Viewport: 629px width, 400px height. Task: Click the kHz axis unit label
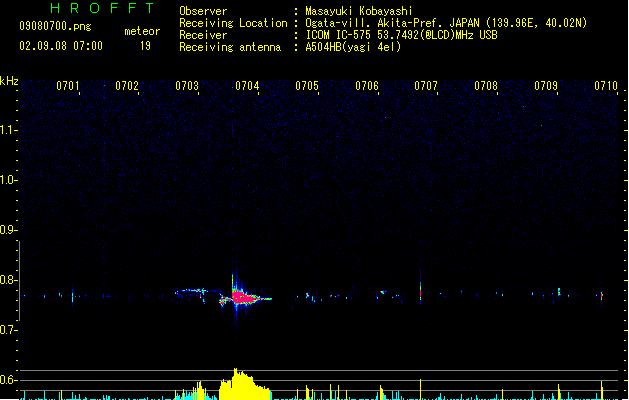pyautogui.click(x=9, y=81)
